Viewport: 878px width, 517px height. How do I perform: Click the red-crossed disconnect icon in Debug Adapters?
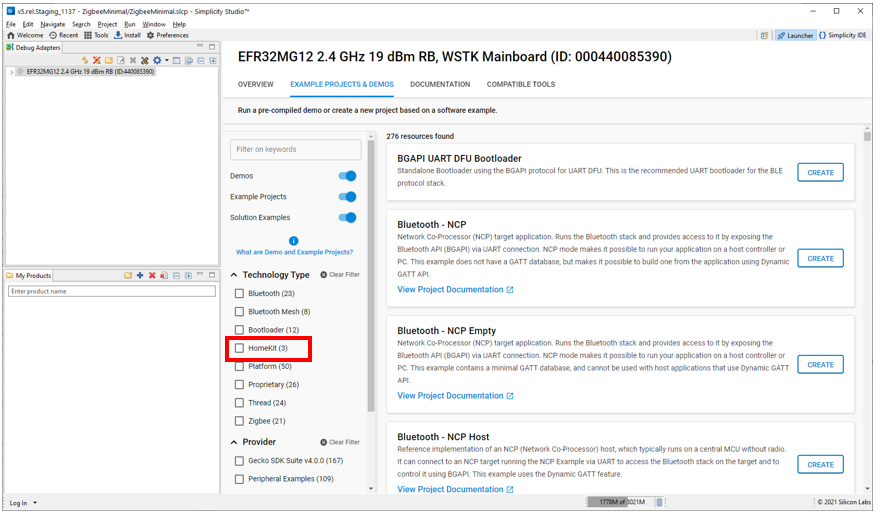coord(97,60)
